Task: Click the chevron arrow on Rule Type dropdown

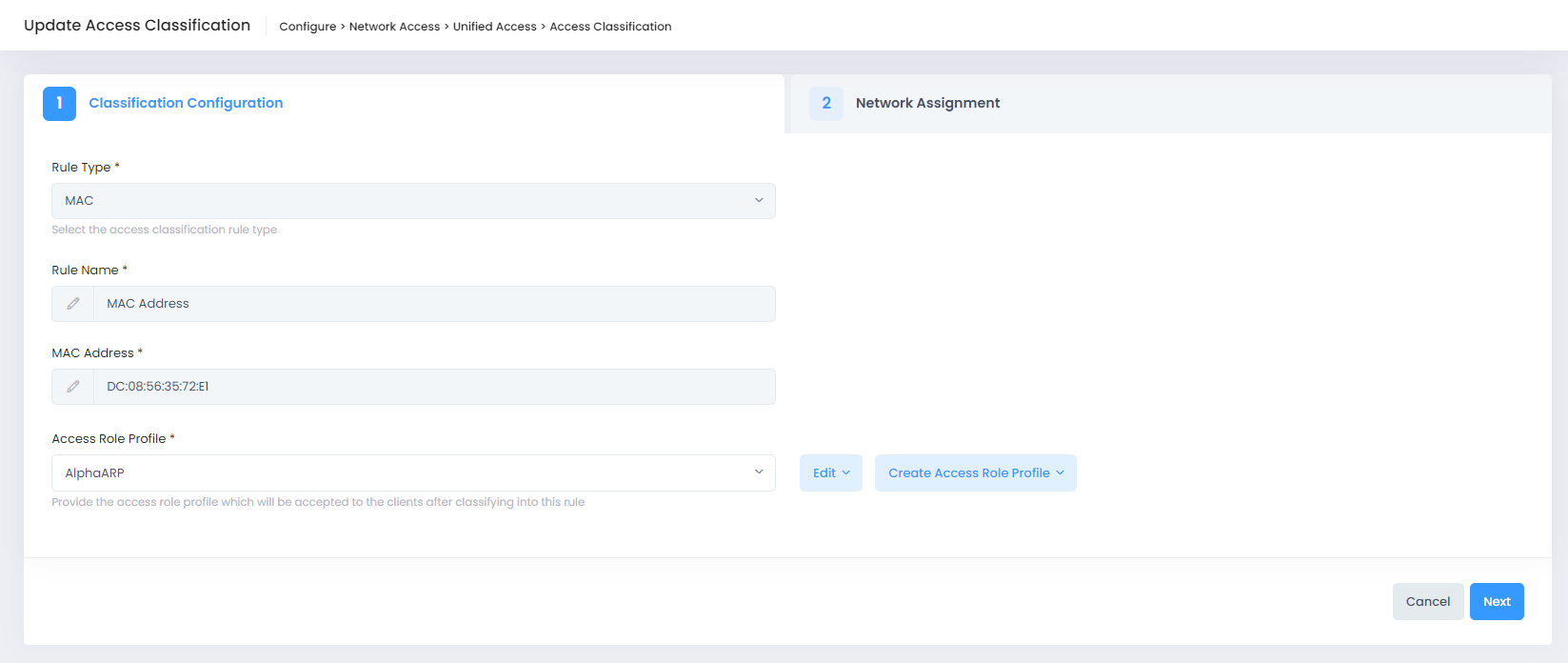Action: [759, 201]
